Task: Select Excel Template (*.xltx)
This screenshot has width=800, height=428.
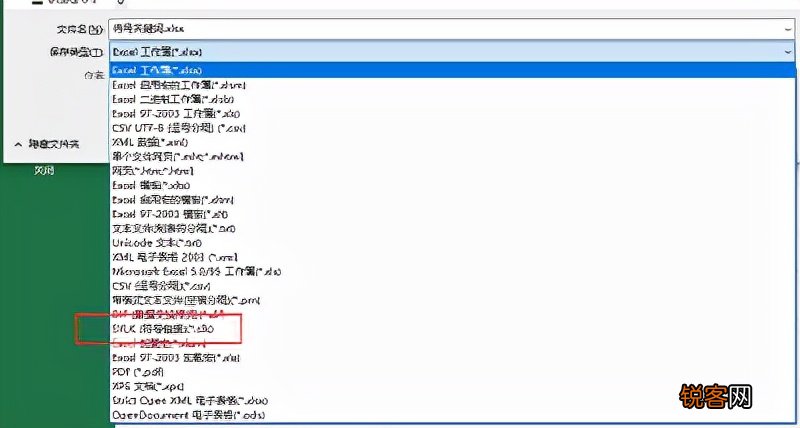Action: [x=453, y=185]
